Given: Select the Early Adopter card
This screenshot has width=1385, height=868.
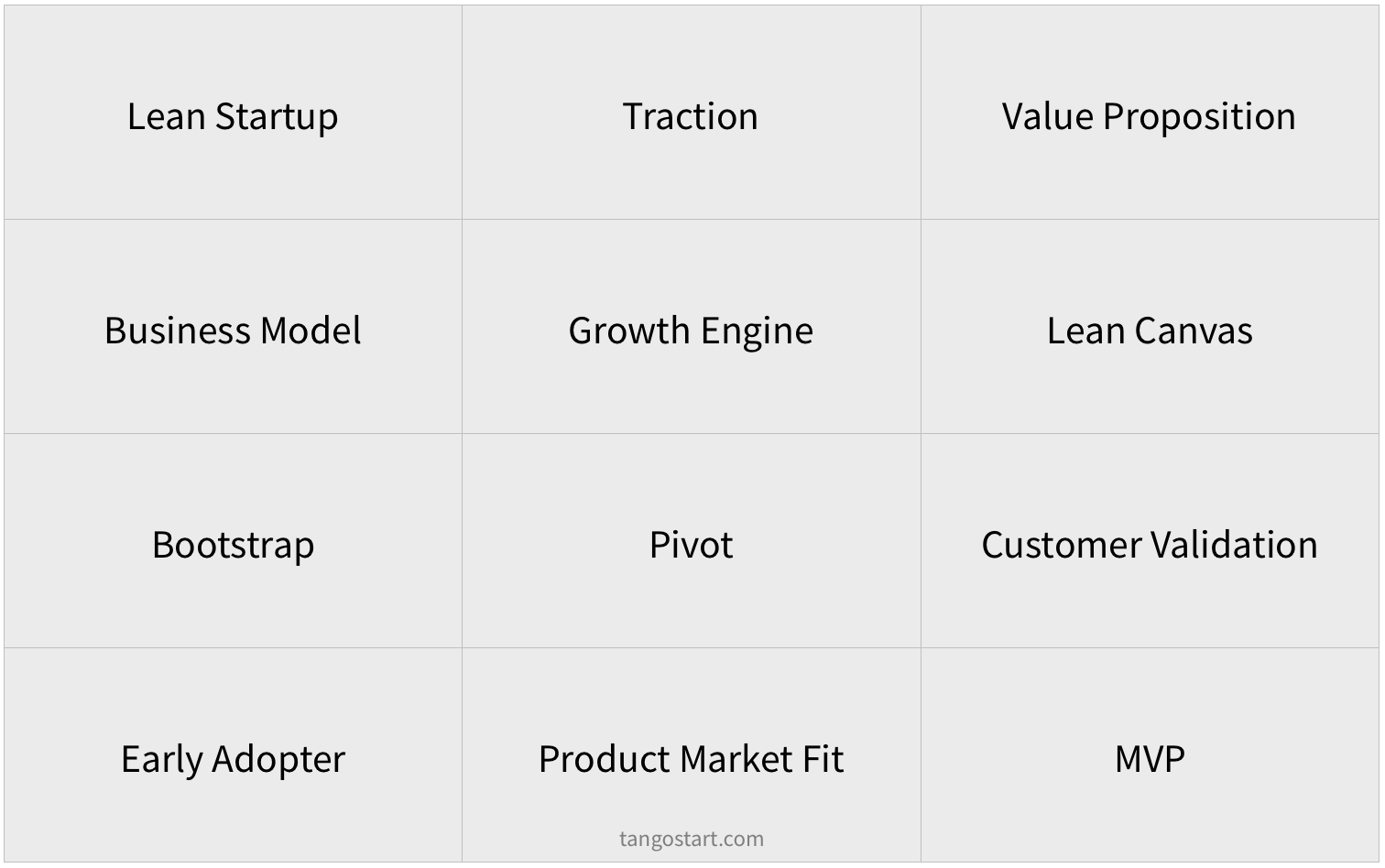Looking at the screenshot, I should 233,755.
